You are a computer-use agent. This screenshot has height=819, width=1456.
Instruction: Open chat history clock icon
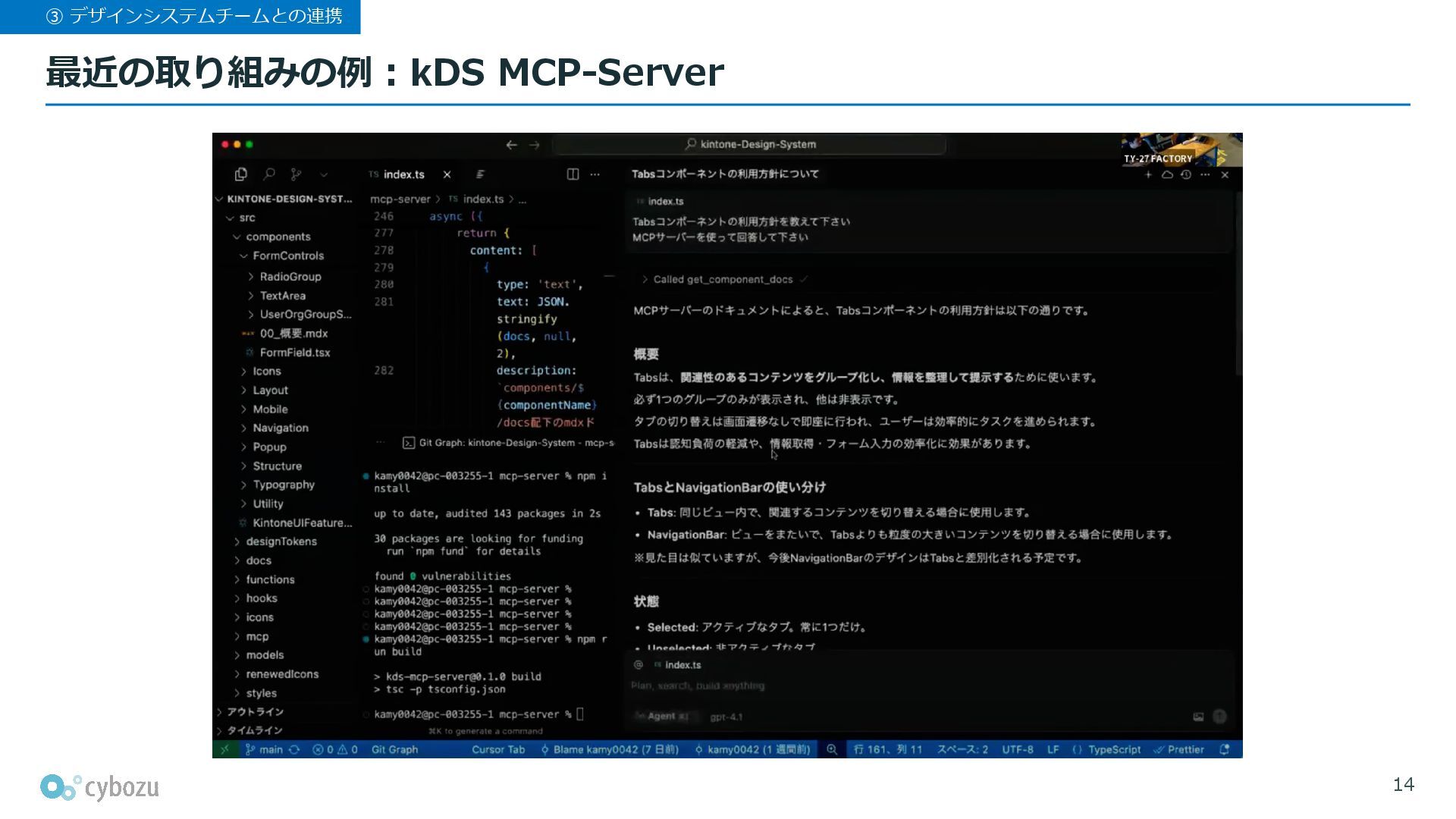coord(1186,174)
